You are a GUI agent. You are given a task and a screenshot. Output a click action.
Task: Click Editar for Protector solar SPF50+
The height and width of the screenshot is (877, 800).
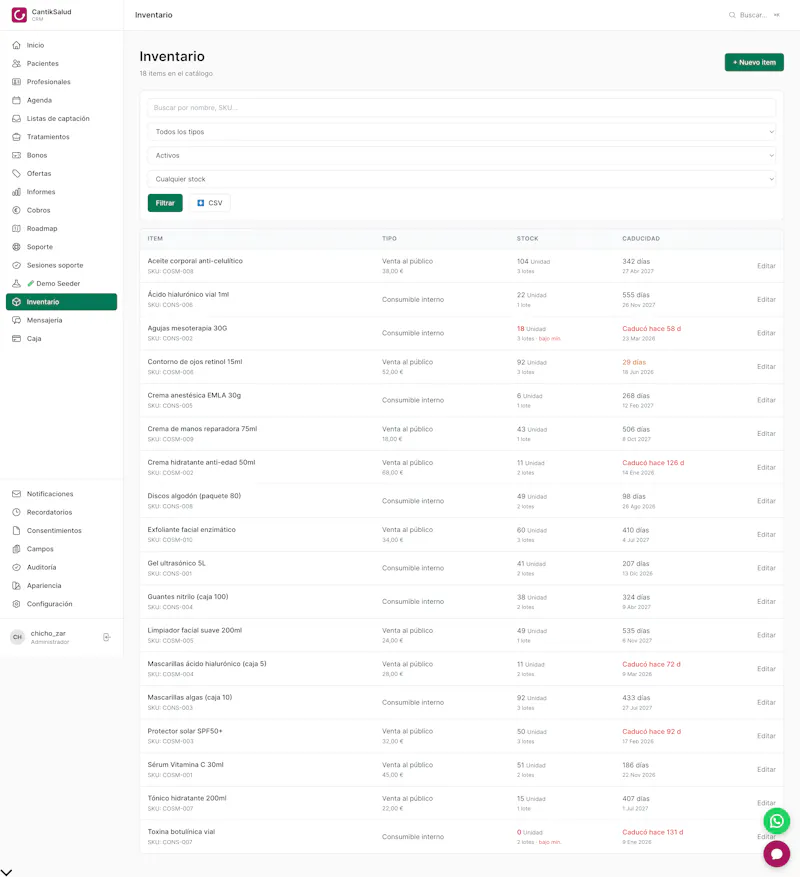pos(766,735)
